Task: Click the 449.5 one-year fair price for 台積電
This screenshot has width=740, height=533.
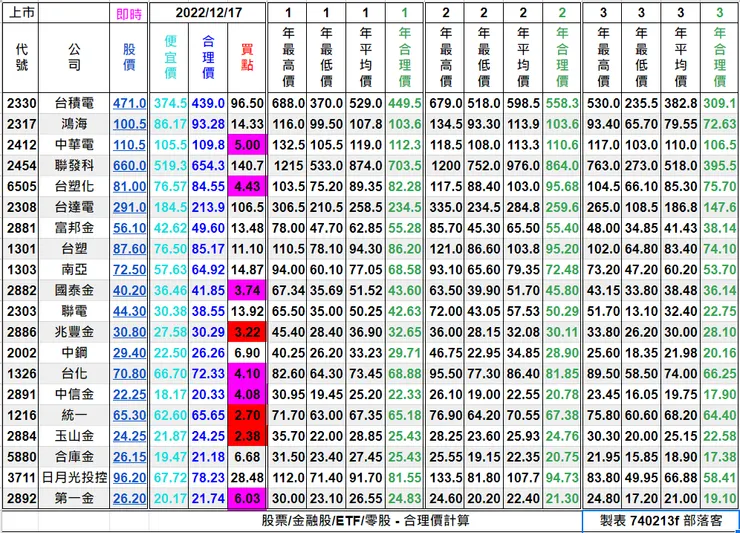Action: point(404,103)
